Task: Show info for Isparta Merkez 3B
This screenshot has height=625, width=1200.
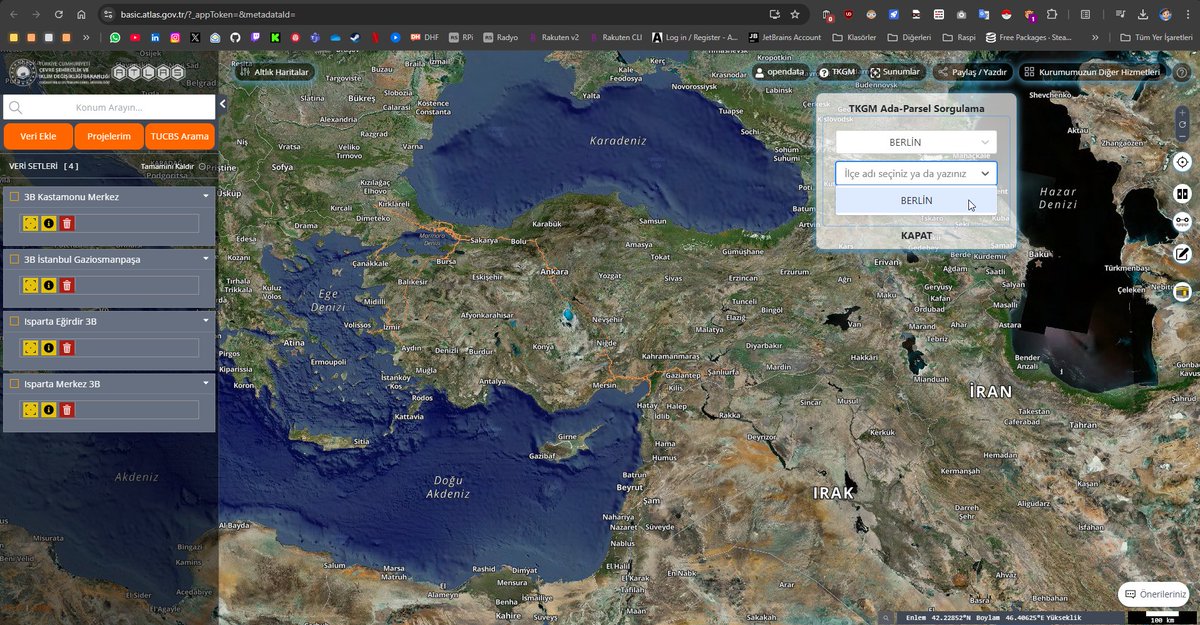Action: coord(48,409)
